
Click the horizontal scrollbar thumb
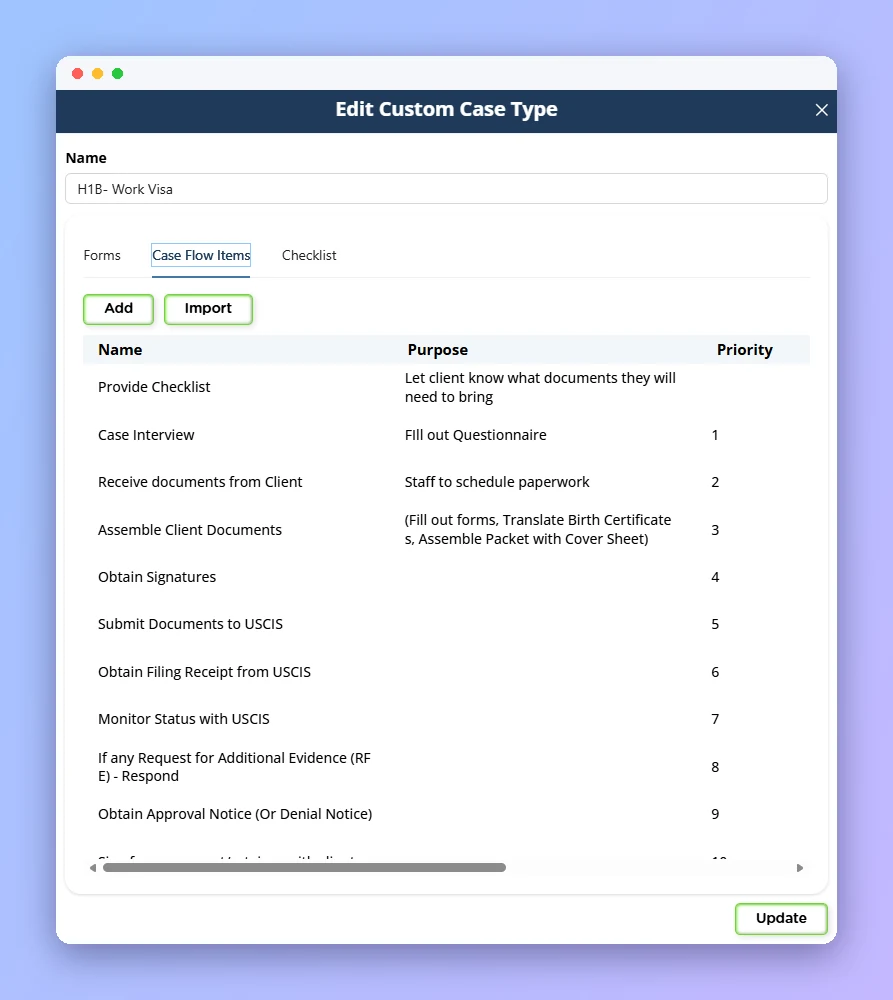pyautogui.click(x=304, y=867)
